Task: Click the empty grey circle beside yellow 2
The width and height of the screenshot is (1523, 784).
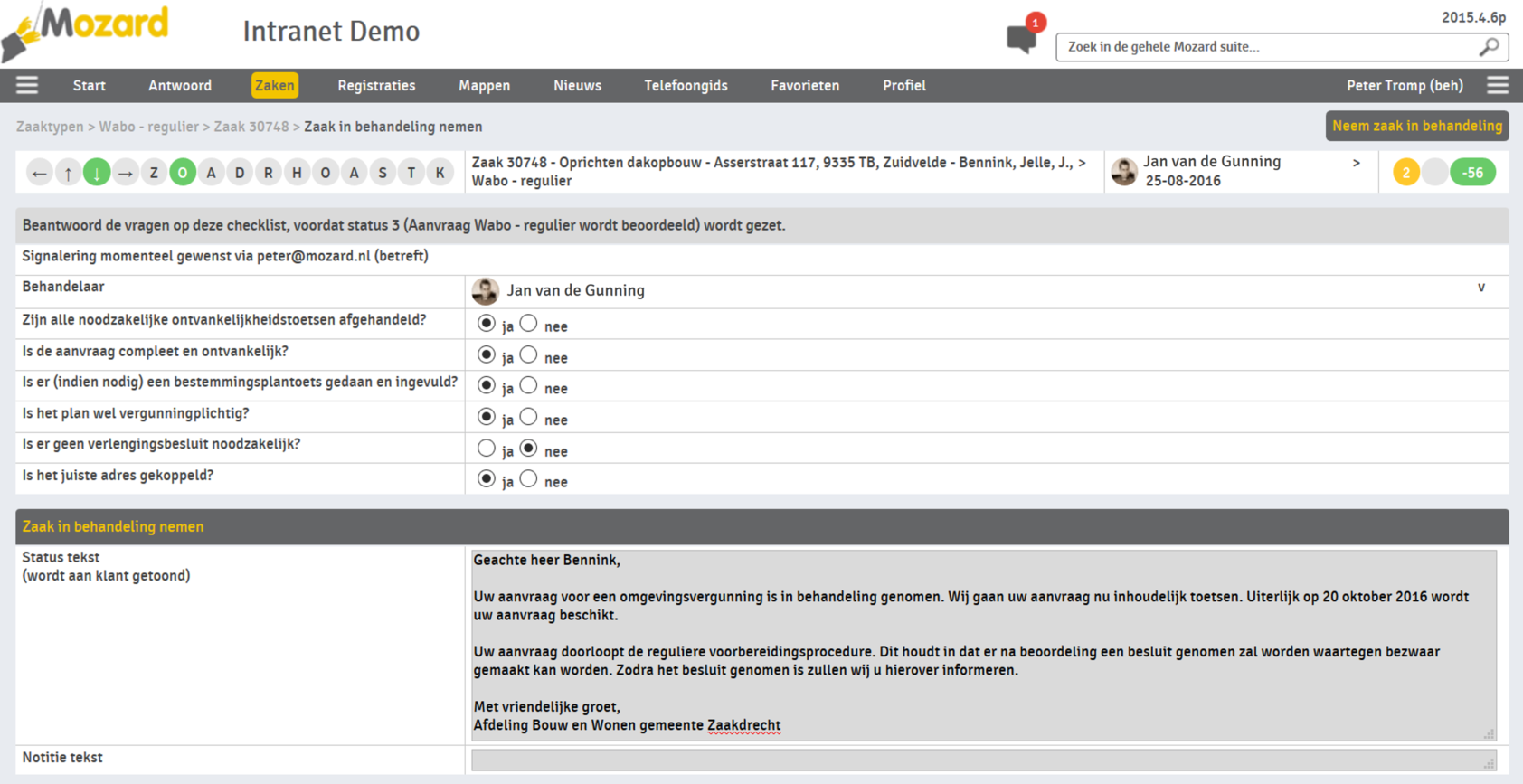Action: coord(1434,173)
